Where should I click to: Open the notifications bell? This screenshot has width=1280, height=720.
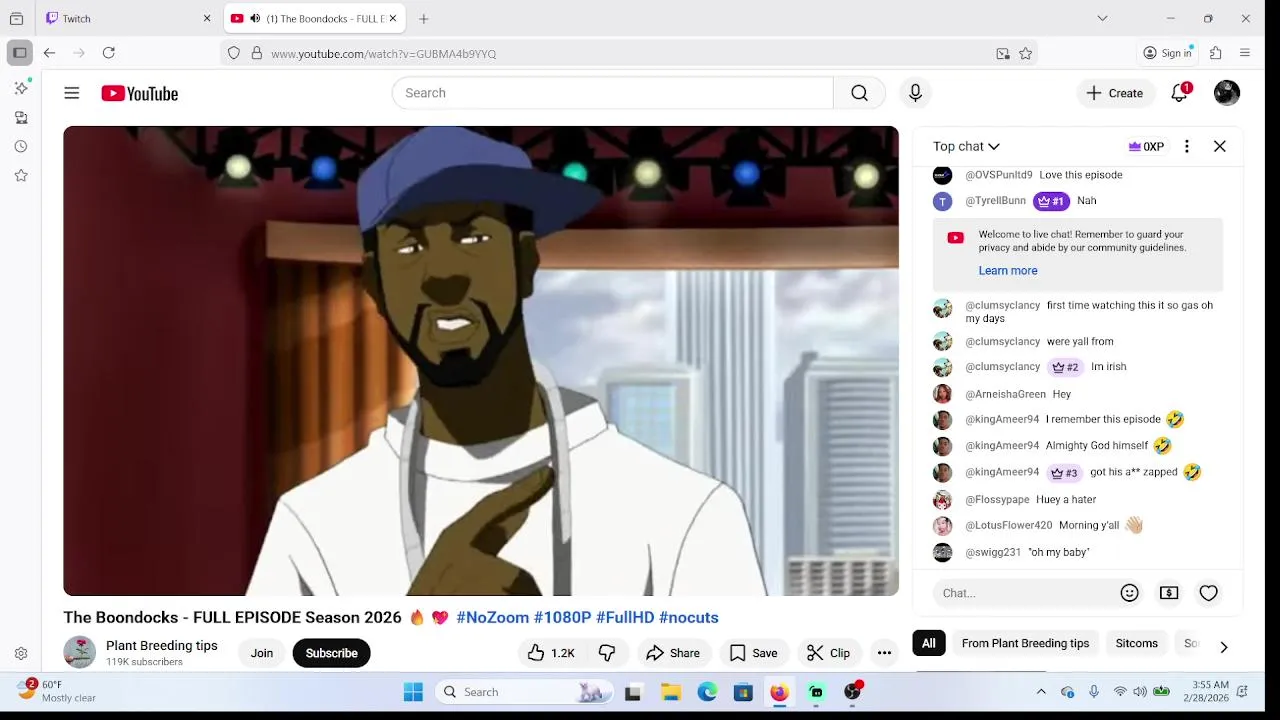click(x=1180, y=93)
